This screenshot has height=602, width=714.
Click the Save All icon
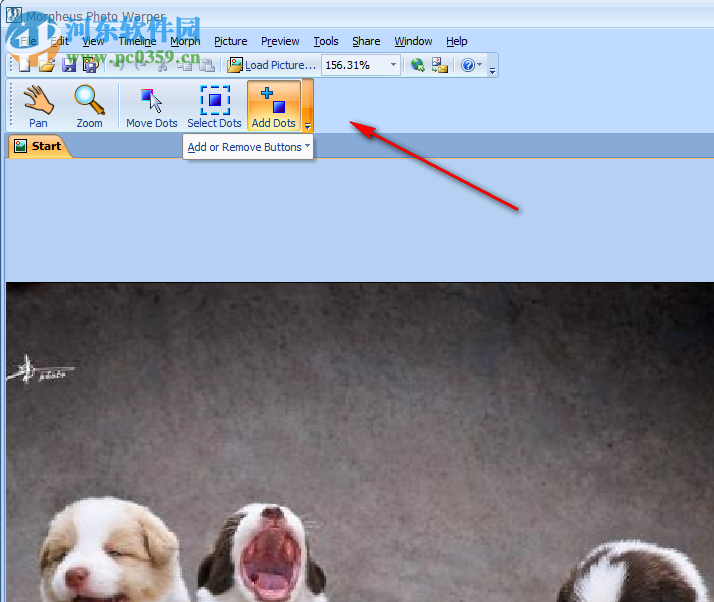[91, 65]
